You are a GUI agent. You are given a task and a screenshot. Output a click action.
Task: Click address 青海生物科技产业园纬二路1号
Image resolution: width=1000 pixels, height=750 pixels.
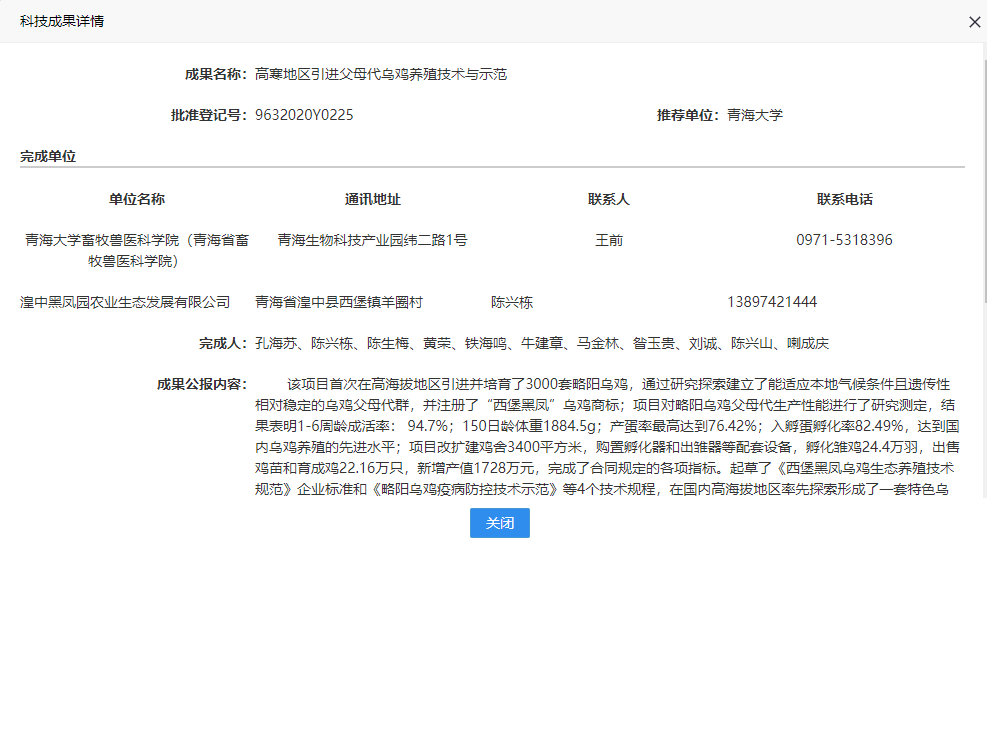click(x=372, y=240)
